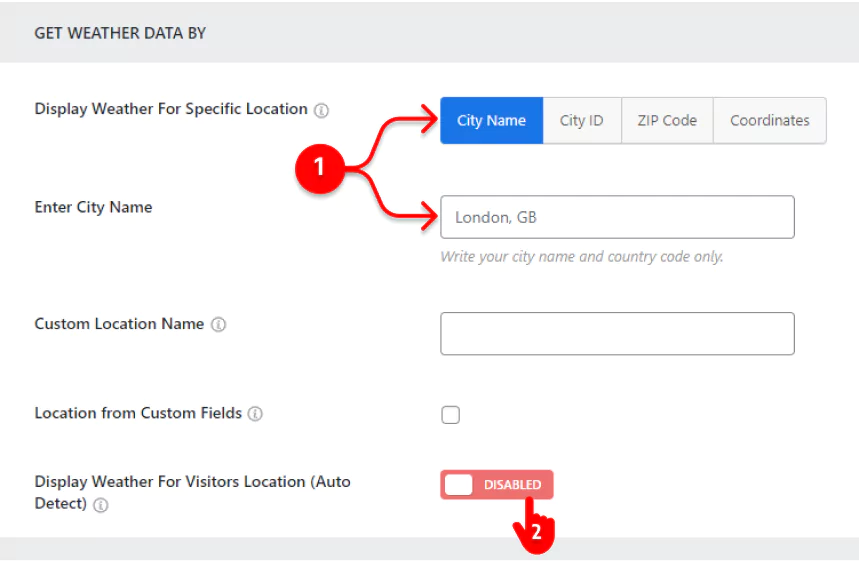Tick Location from Custom Fields checkbox
The width and height of the screenshot is (859, 561).
point(450,415)
